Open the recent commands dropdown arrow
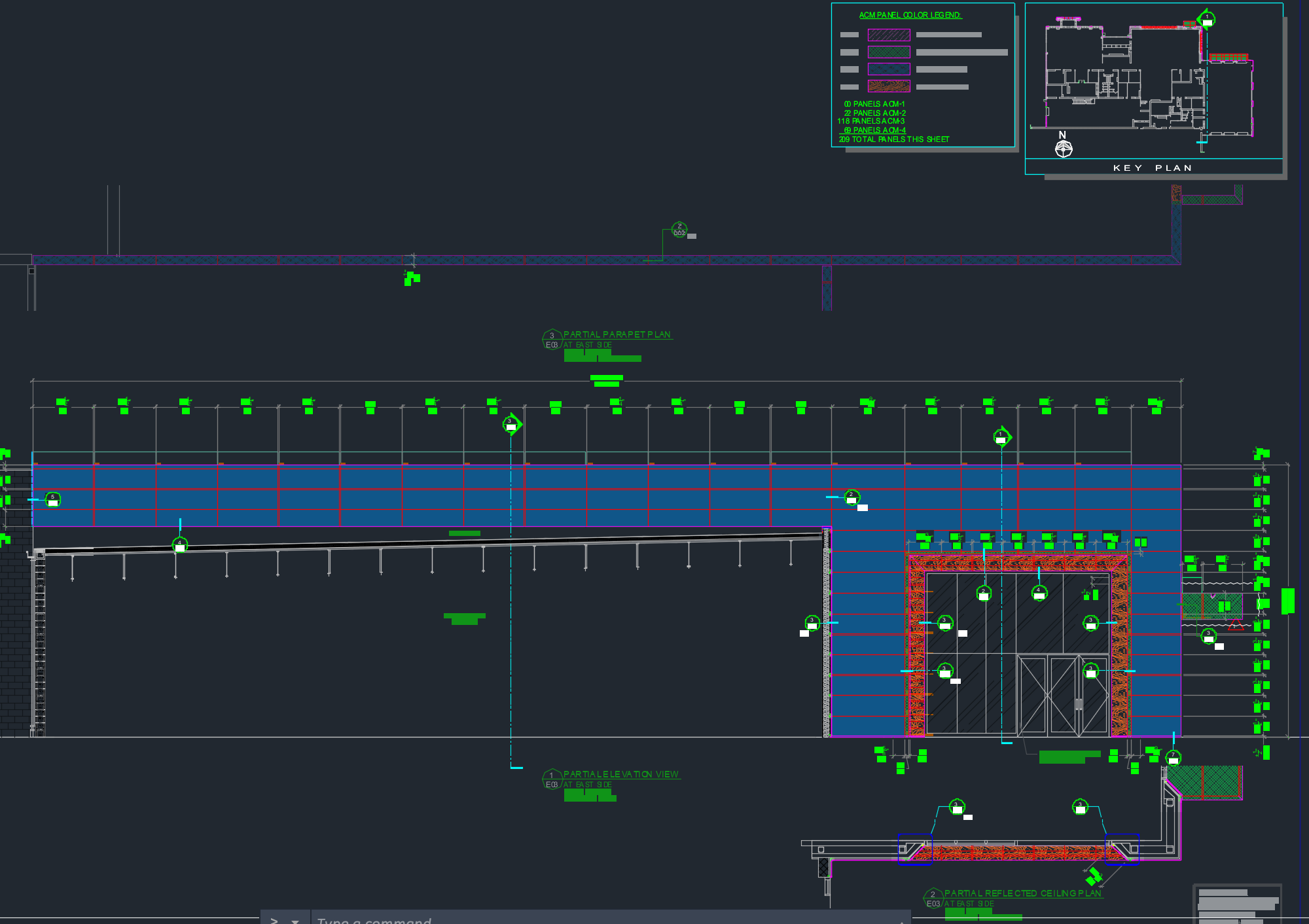The image size is (1309, 924). coord(295,921)
